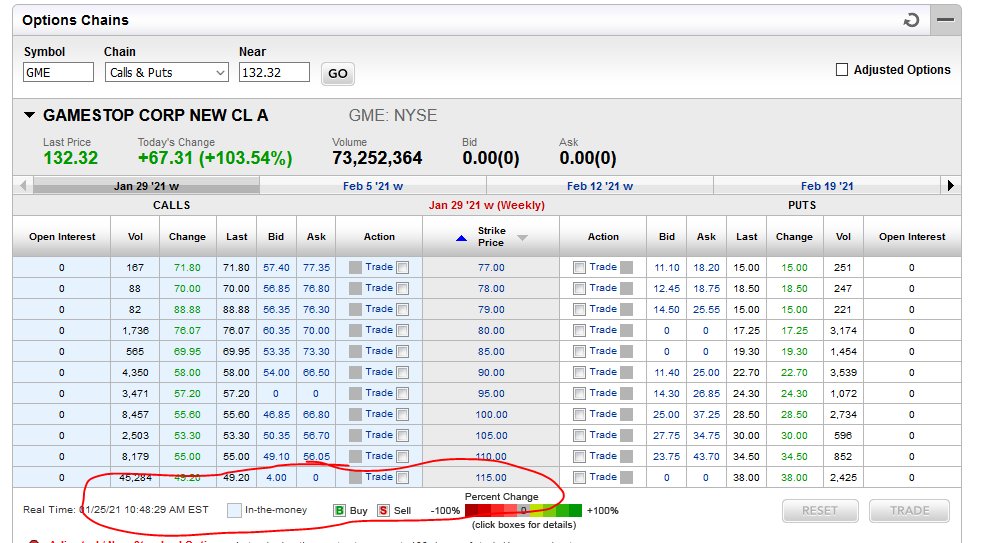This screenshot has height=543, width=1001.
Task: Click the 80.00 strike price link
Action: tap(491, 331)
